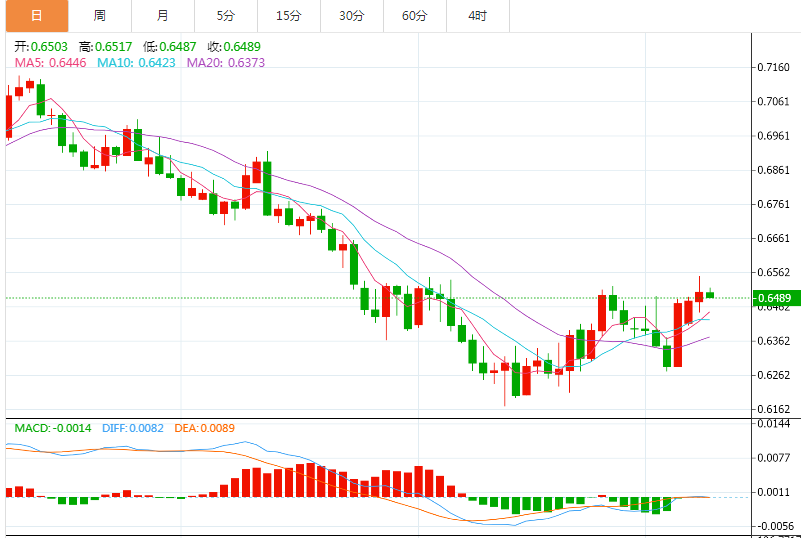Switch to the weekly 周 tab
The image size is (801, 538).
pyautogui.click(x=100, y=16)
